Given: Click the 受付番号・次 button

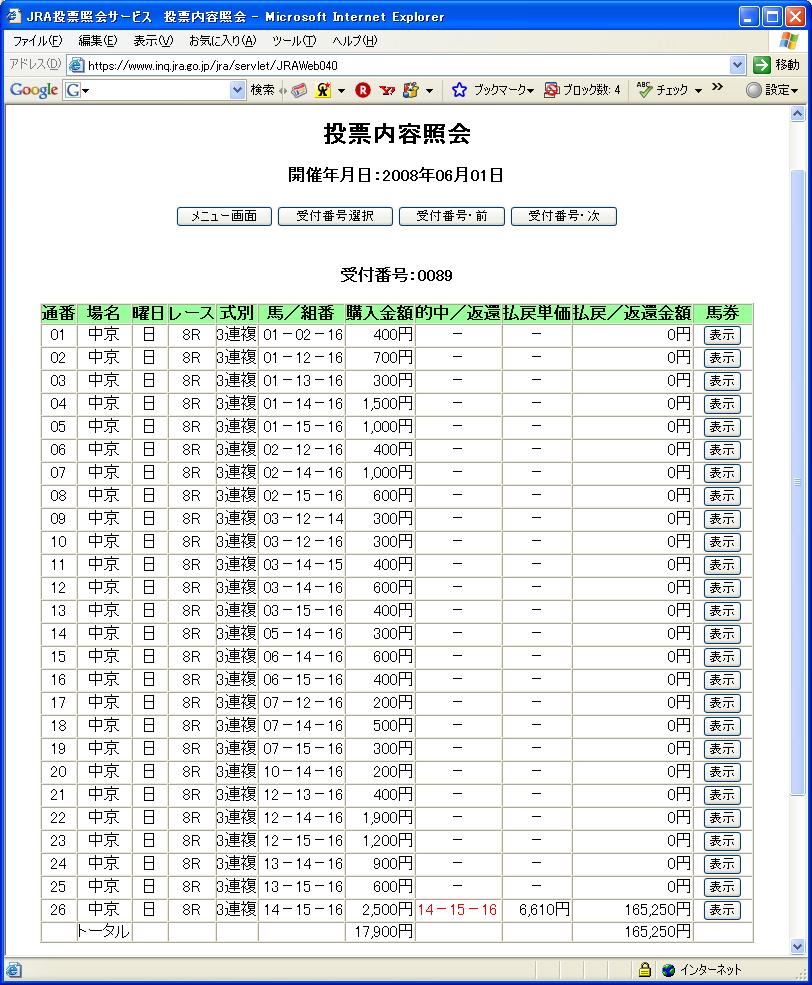Looking at the screenshot, I should click(x=564, y=216).
